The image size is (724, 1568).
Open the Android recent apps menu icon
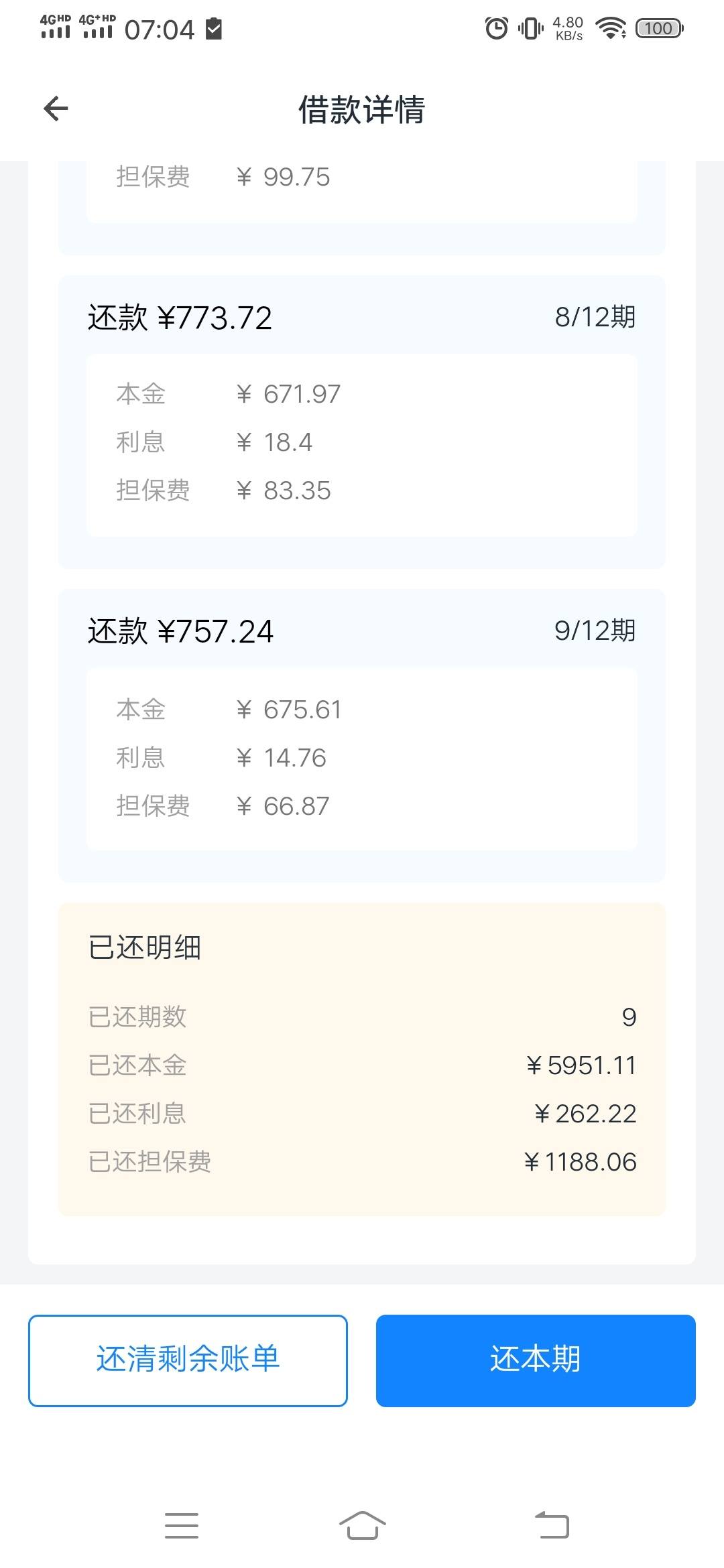pyautogui.click(x=182, y=1526)
